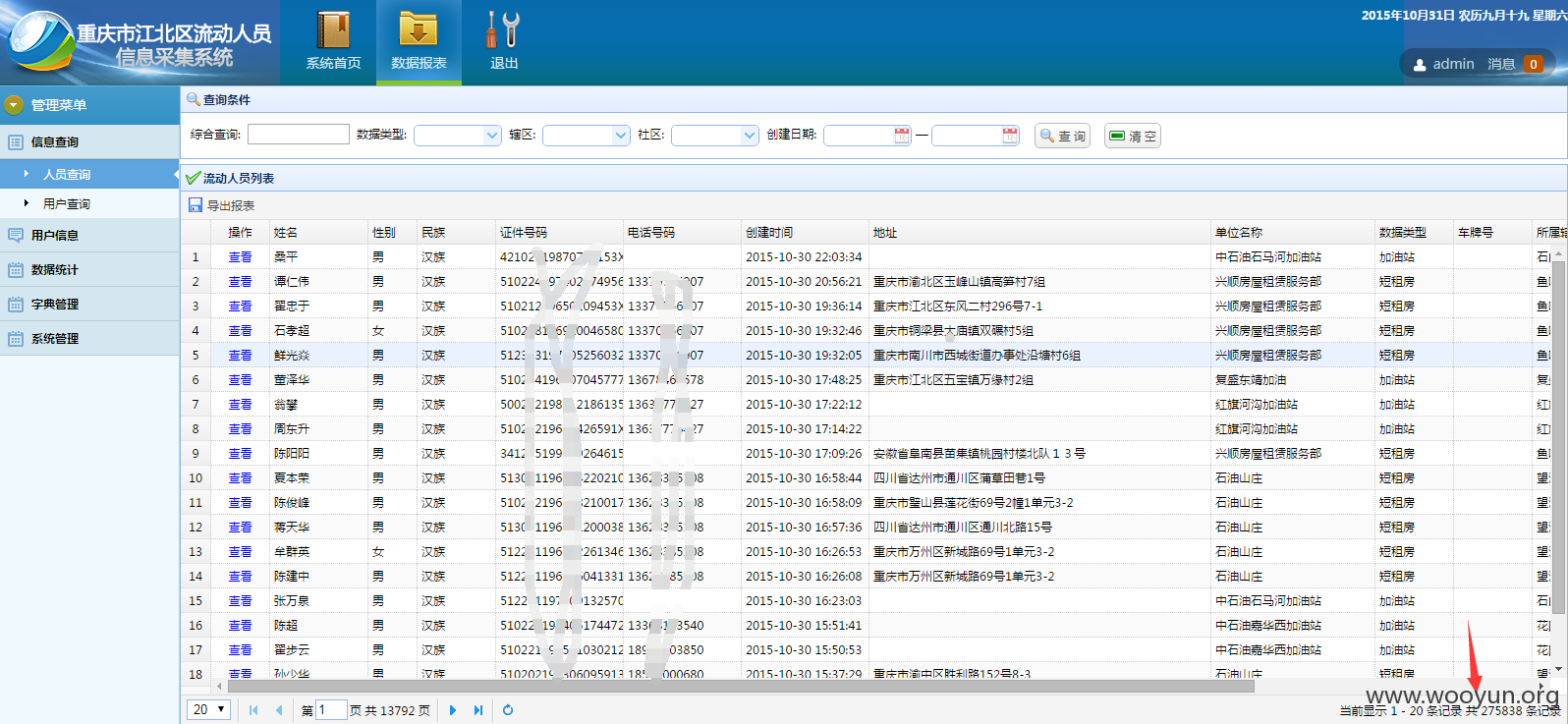This screenshot has width=1568, height=724.
Task: Go to the previous page of results
Action: [279, 710]
